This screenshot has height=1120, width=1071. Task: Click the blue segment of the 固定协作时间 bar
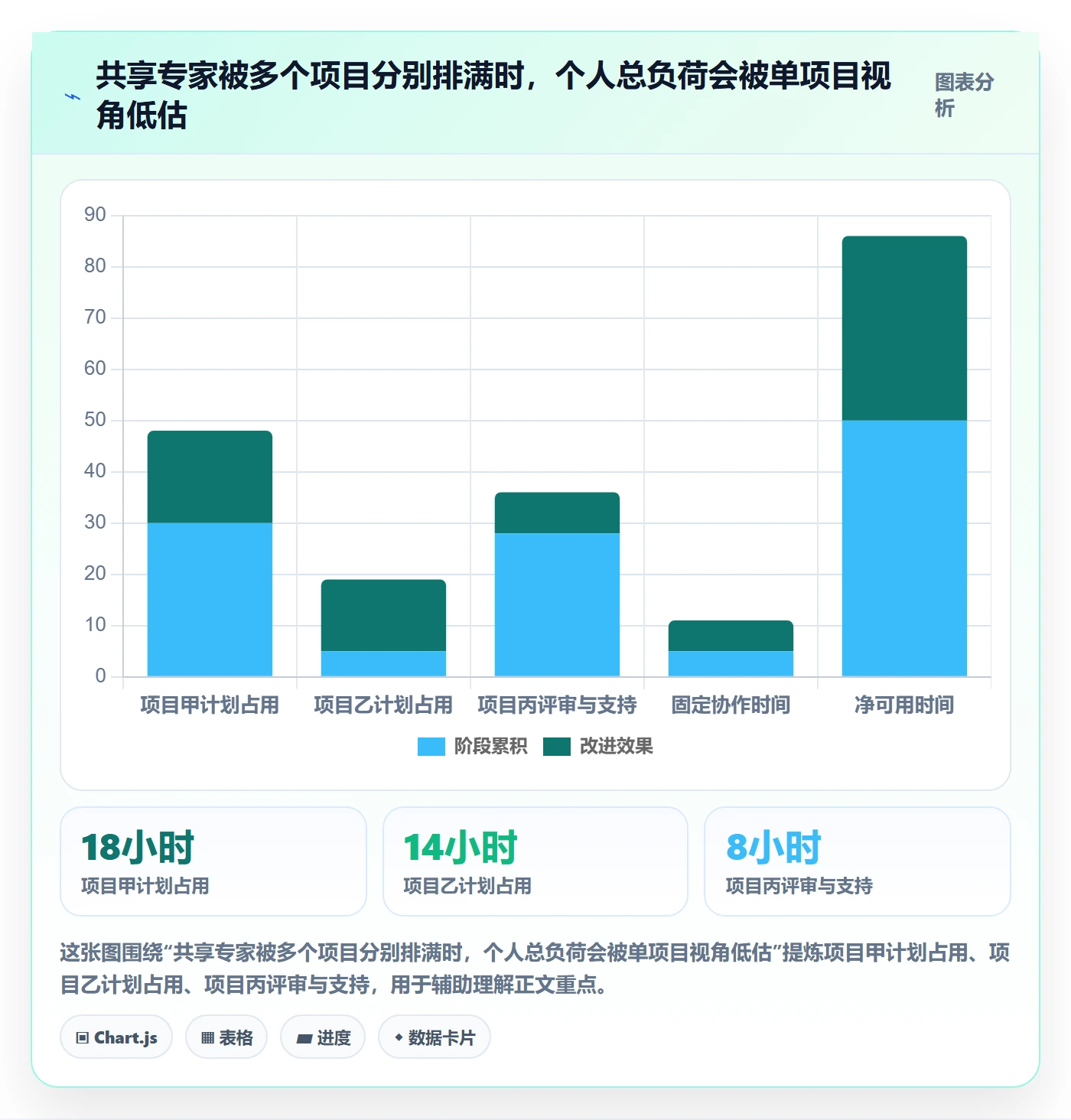click(731, 663)
